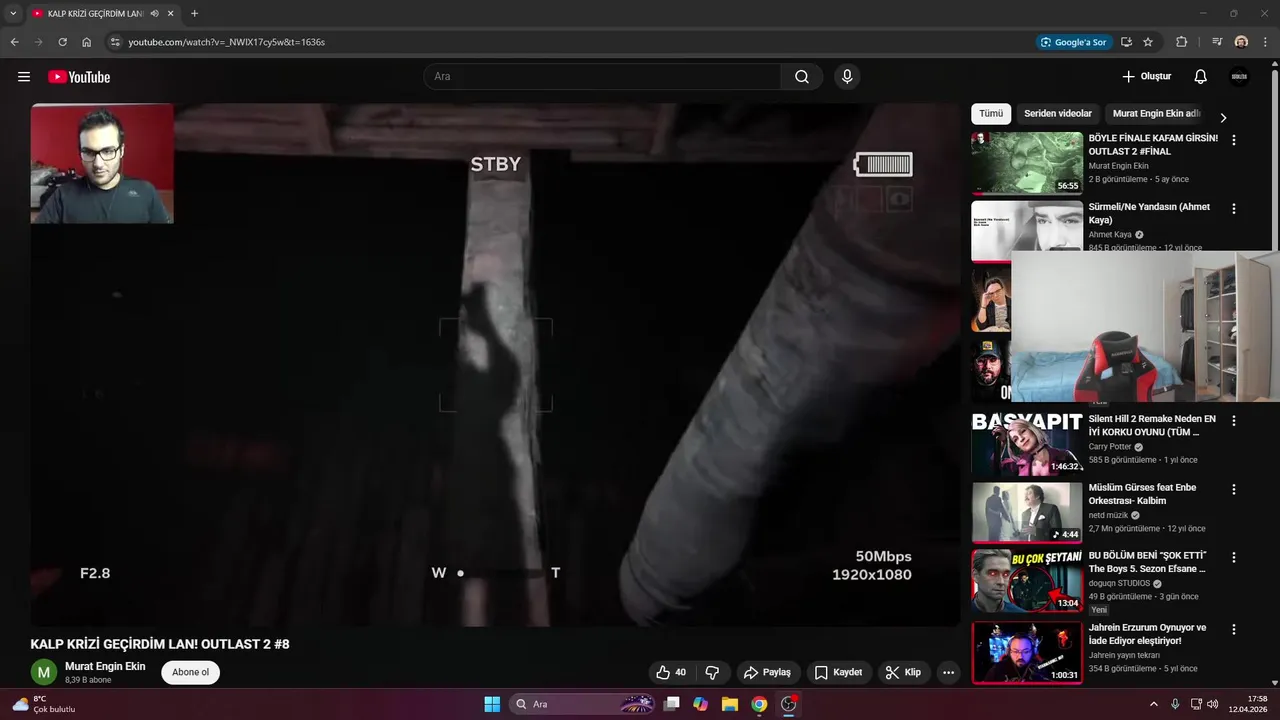Click the YouTube search magnifier button
1280x720 pixels.
pyautogui.click(x=802, y=77)
